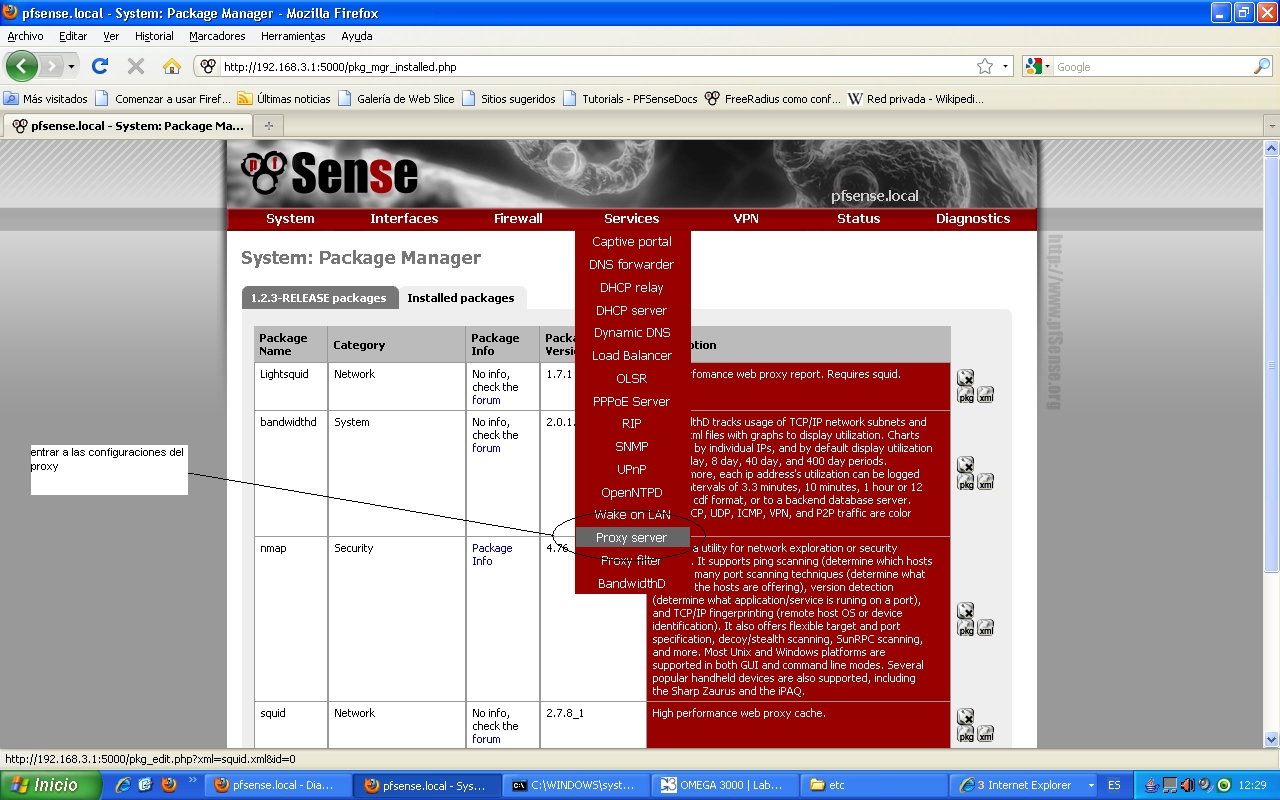Image resolution: width=1280 pixels, height=800 pixels.
Task: Click the search magnifier icon in Google box
Action: click(1262, 67)
